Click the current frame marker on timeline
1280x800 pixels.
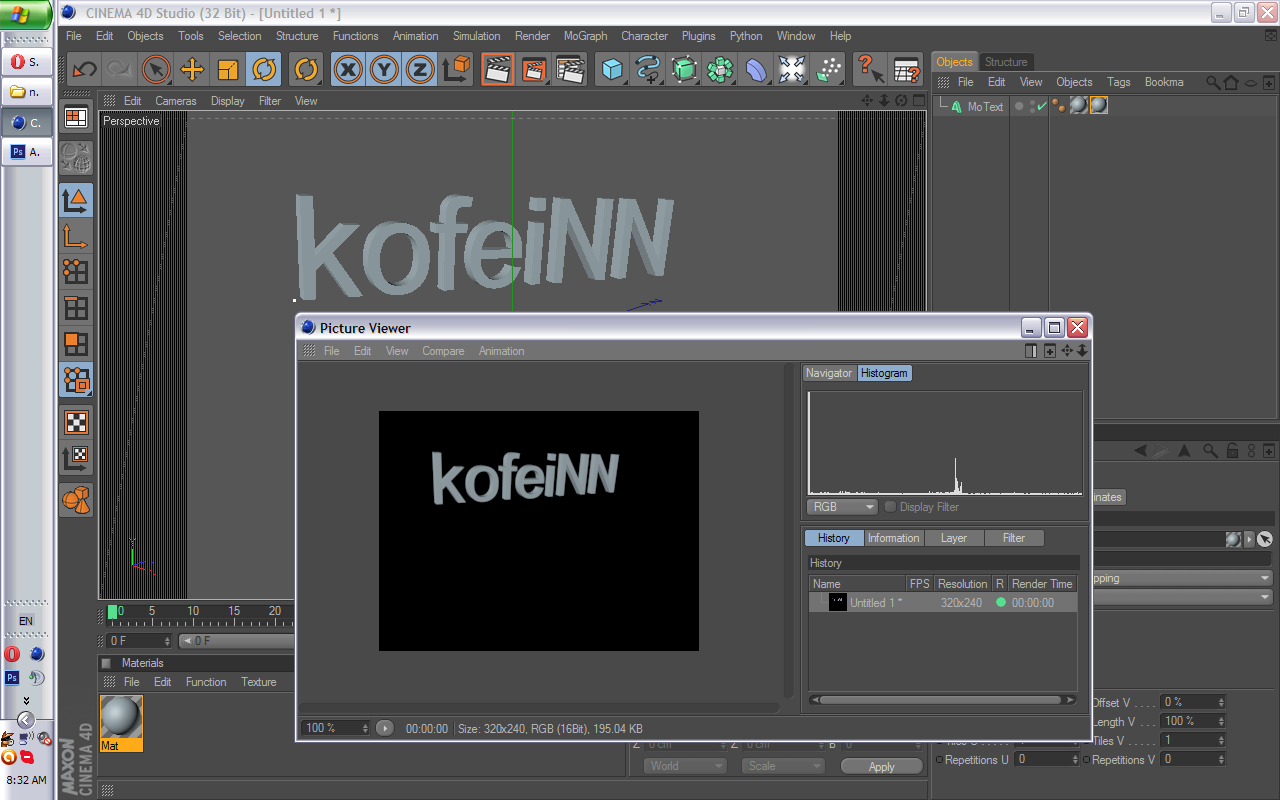(112, 612)
